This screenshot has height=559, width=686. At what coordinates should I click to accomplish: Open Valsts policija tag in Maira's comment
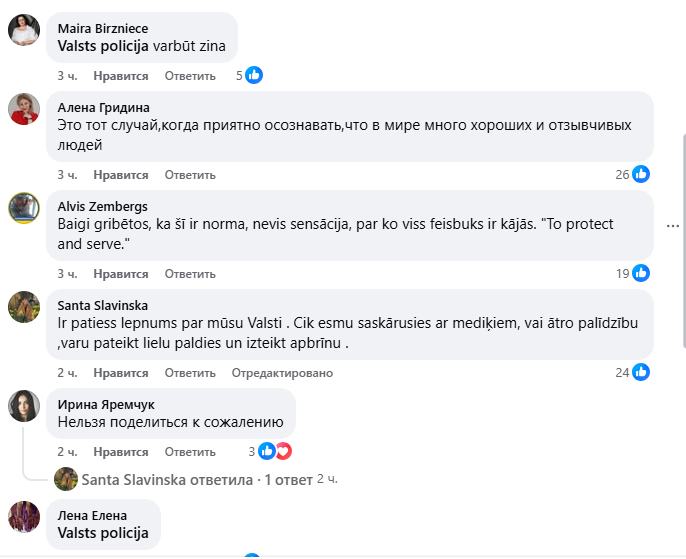click(x=103, y=46)
